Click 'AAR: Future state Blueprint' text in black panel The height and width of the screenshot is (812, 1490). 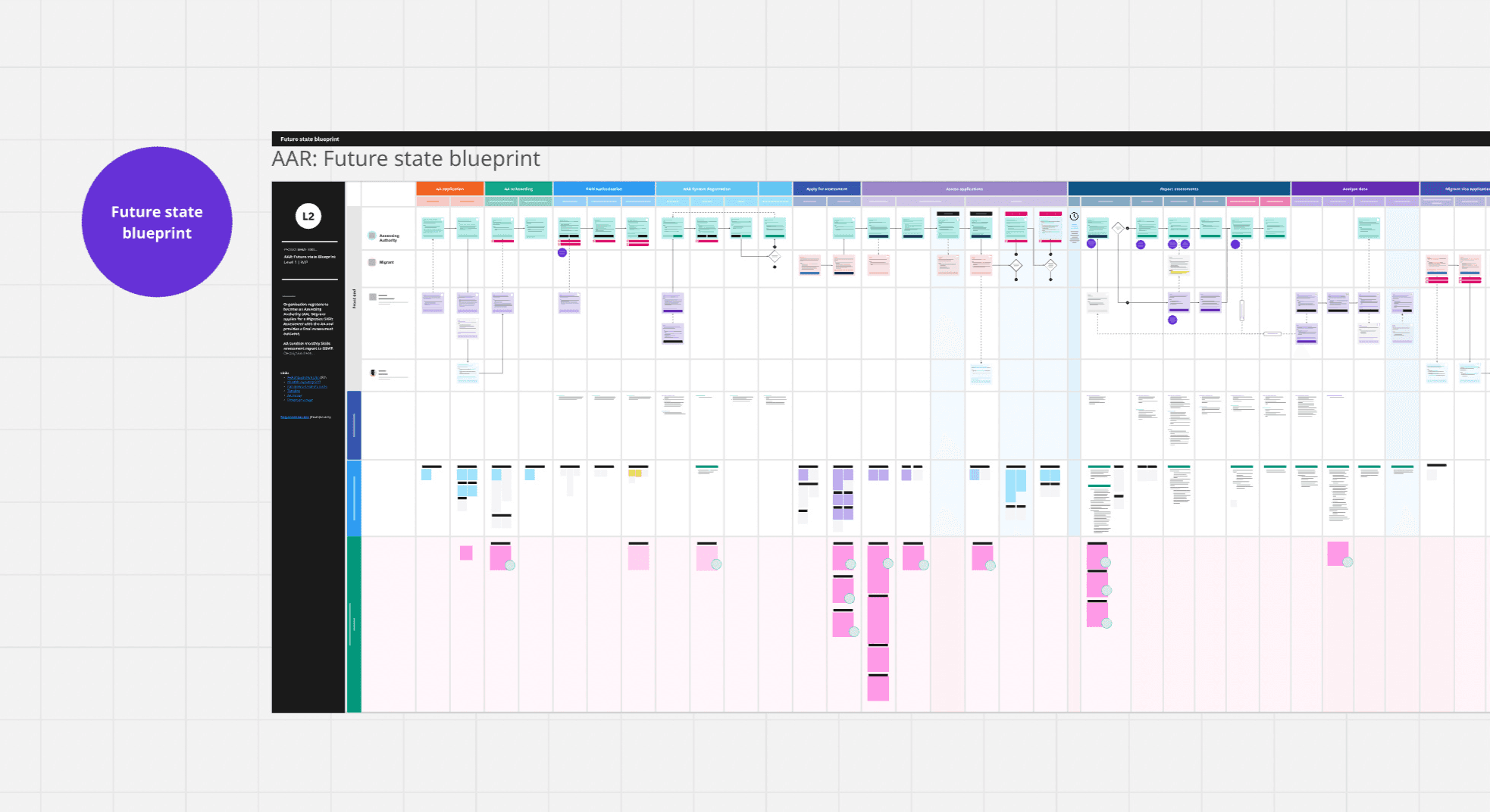pos(309,257)
